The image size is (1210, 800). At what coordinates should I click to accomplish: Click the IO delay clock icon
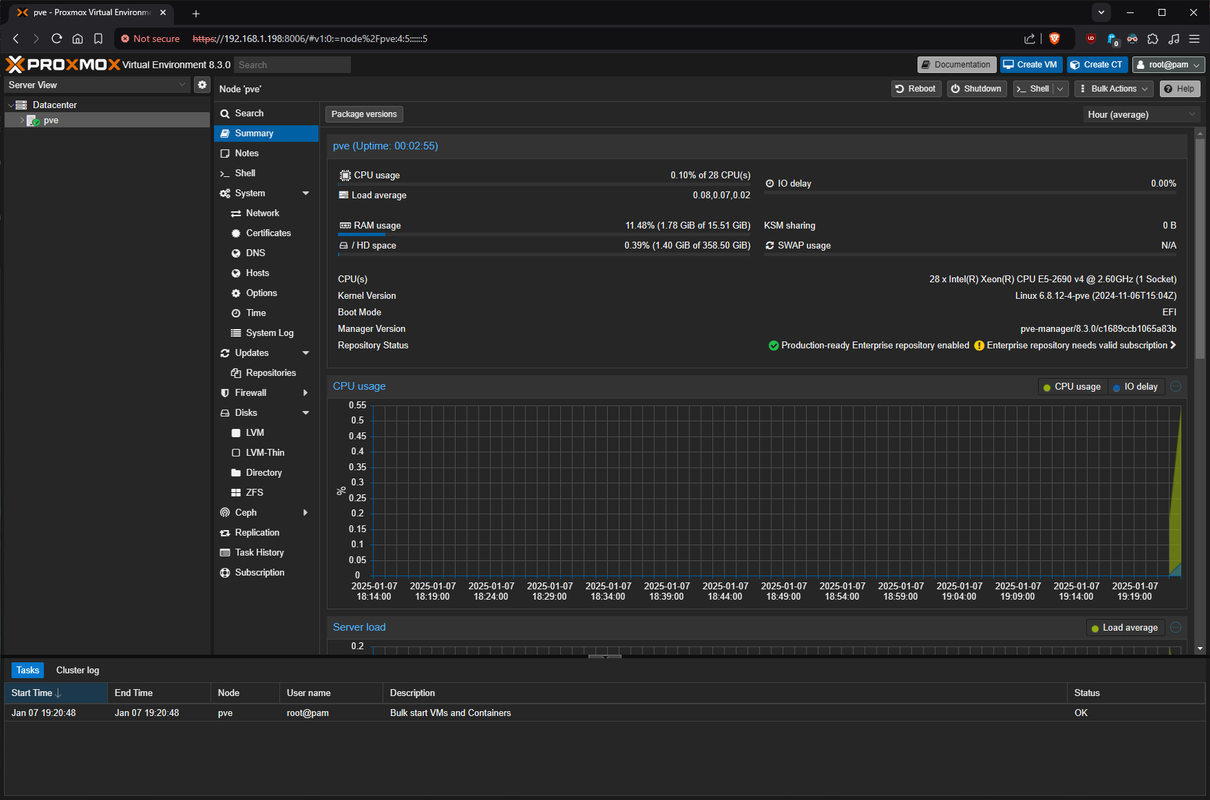(770, 183)
